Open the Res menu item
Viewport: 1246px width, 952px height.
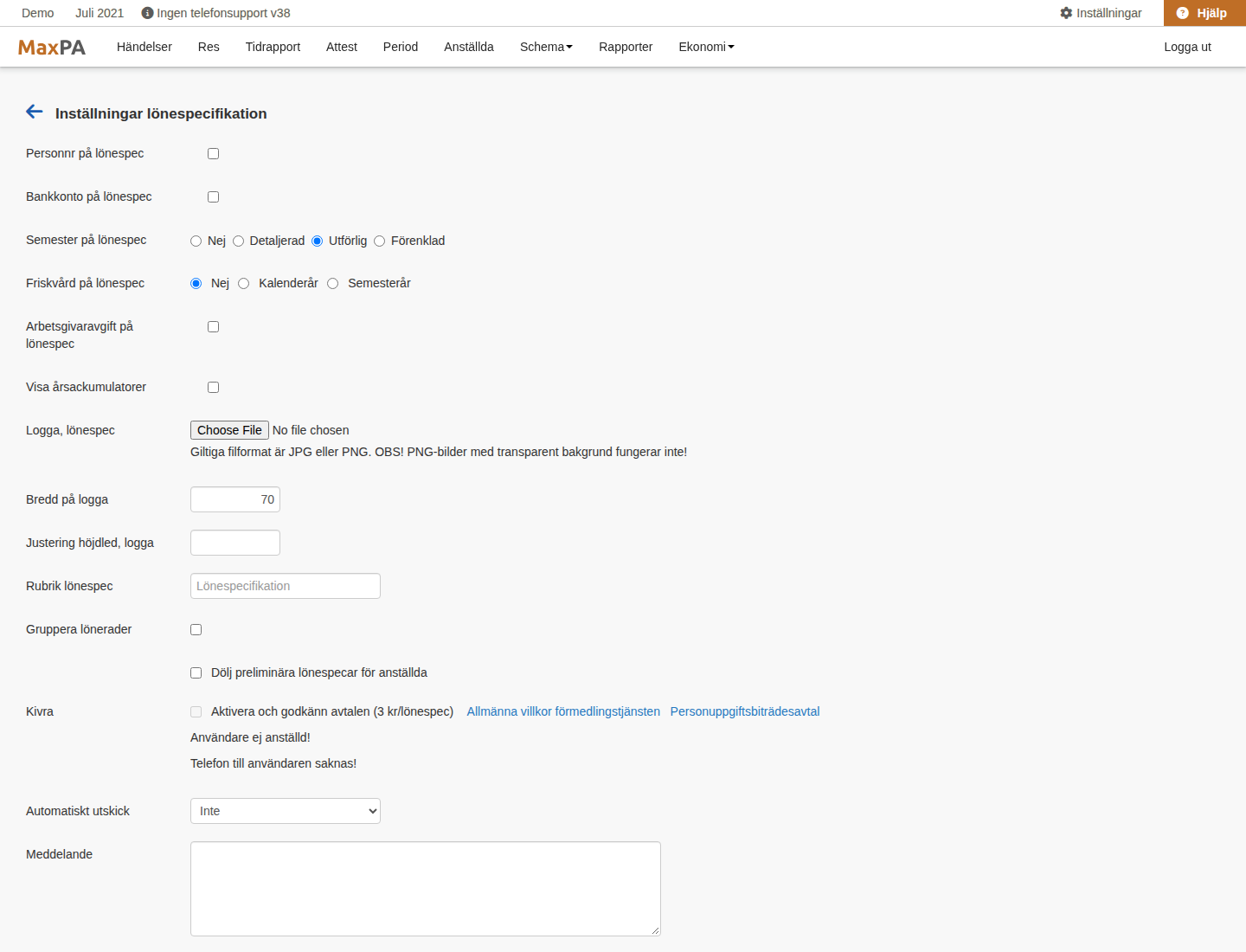pos(209,47)
